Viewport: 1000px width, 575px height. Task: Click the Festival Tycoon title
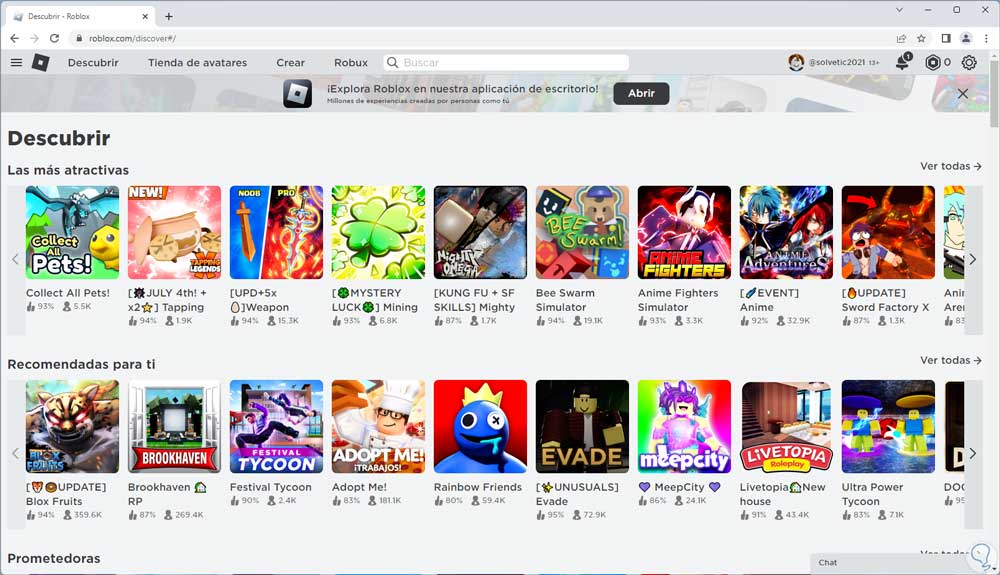click(x=270, y=487)
